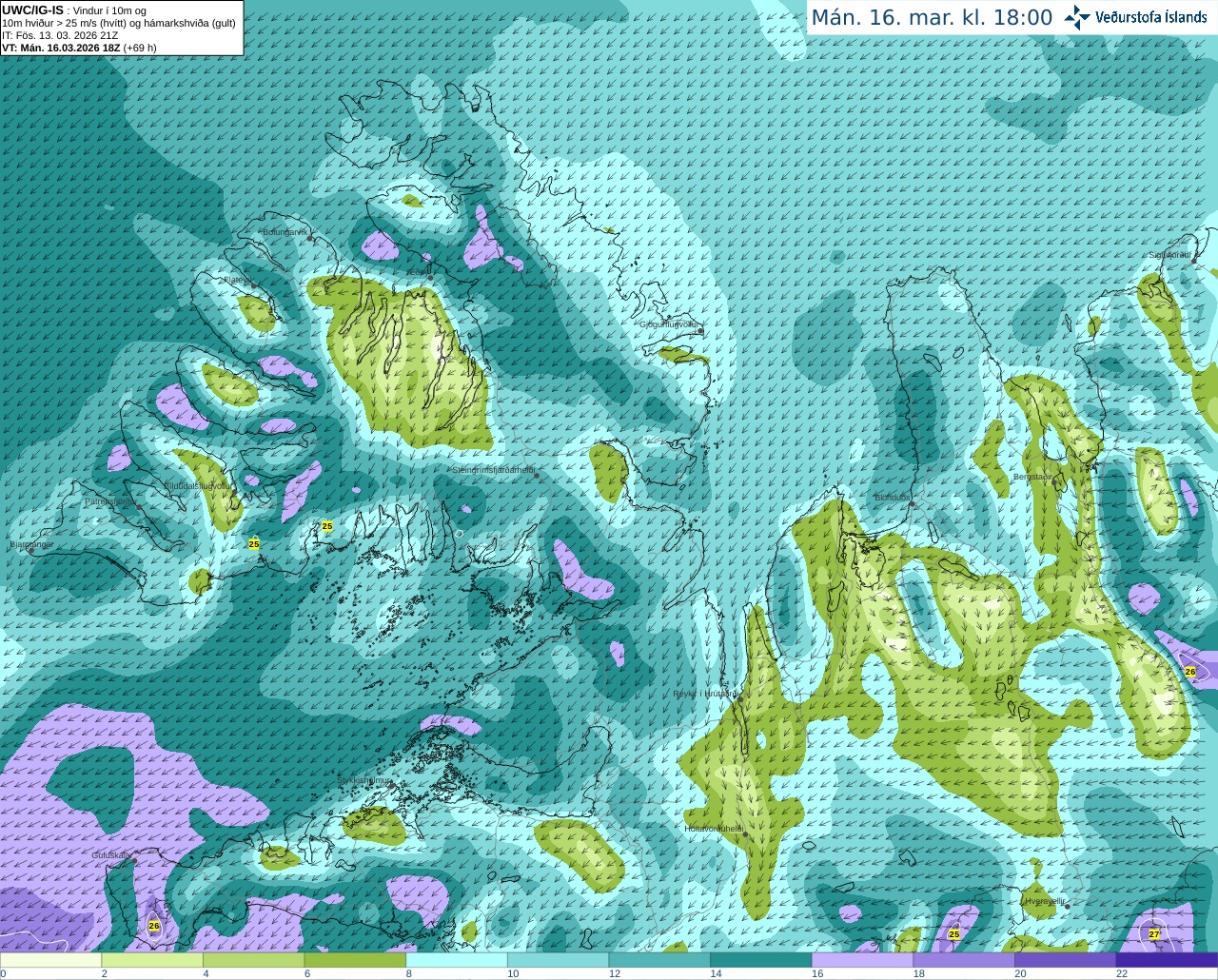Select the 4–6 m/s green legend swatch

254,960
